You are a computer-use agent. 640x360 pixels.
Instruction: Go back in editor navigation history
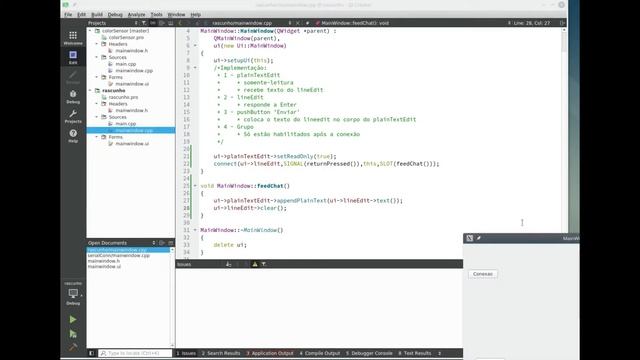tap(180, 23)
